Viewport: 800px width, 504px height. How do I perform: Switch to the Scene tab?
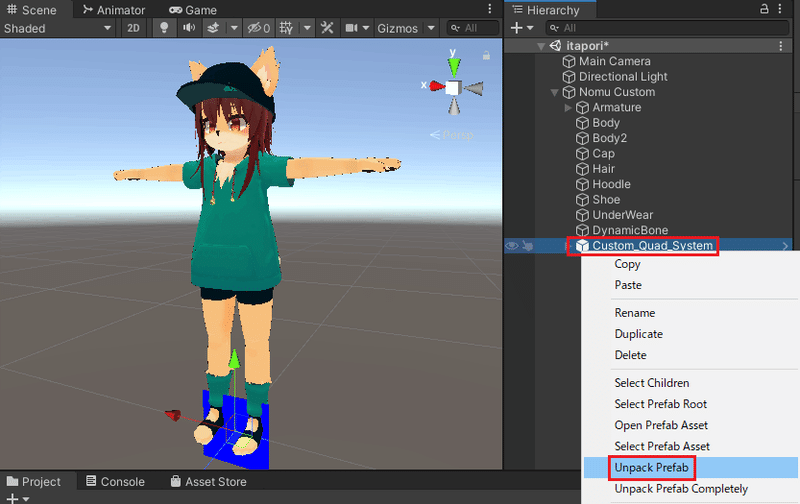point(32,10)
